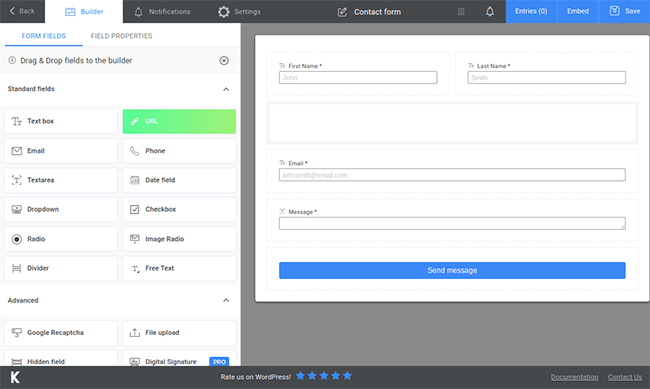Select the Free Text field

click(x=179, y=268)
